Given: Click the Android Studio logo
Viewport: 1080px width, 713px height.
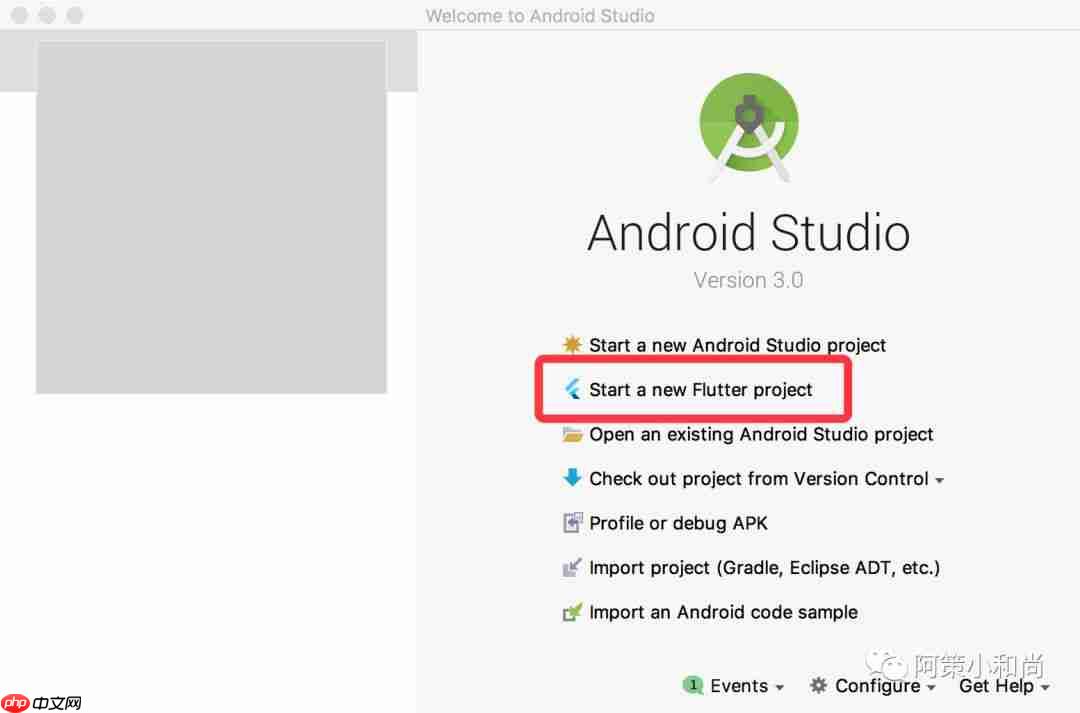Looking at the screenshot, I should (749, 127).
